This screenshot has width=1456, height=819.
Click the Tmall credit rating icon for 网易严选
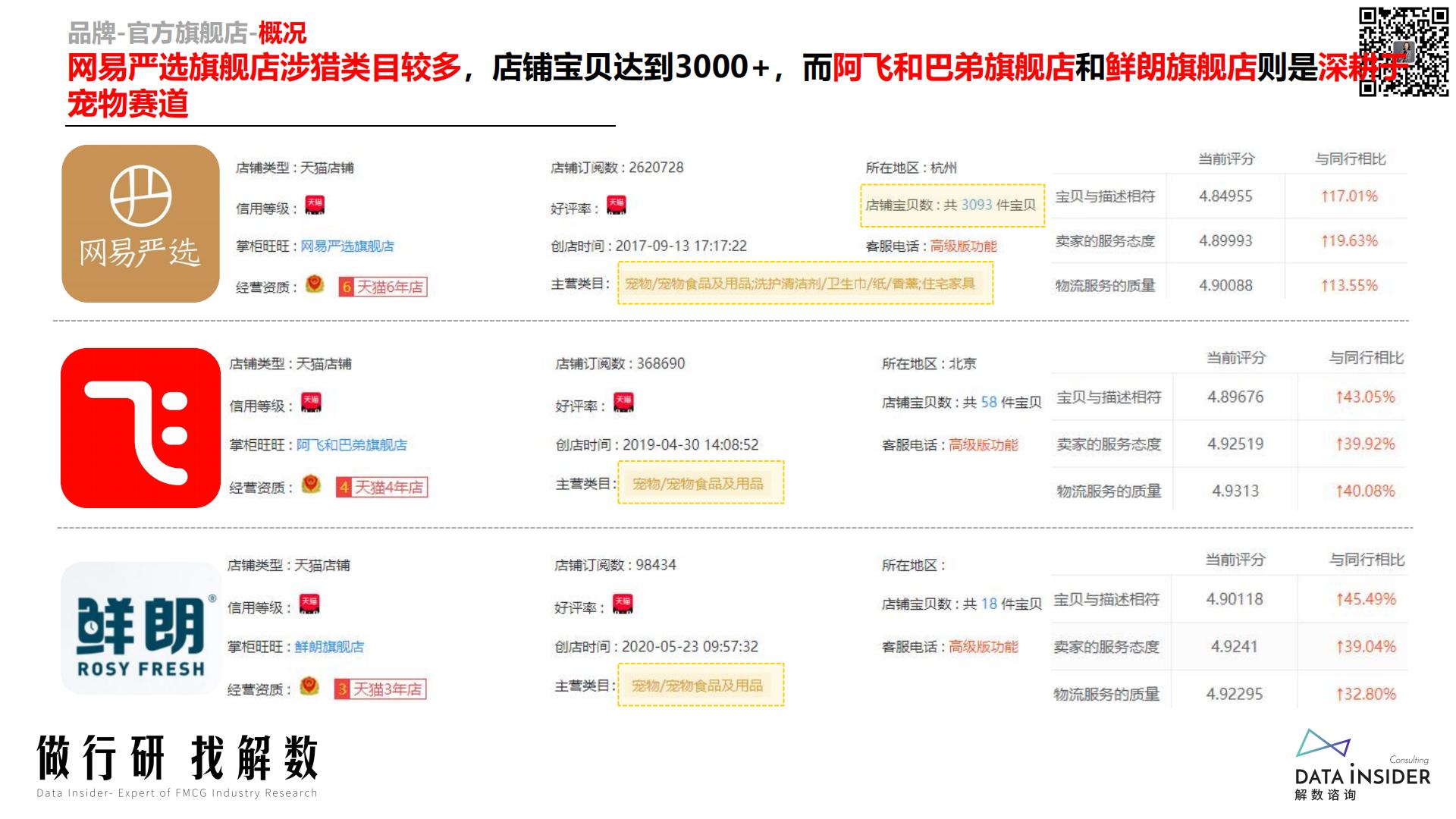pos(315,206)
